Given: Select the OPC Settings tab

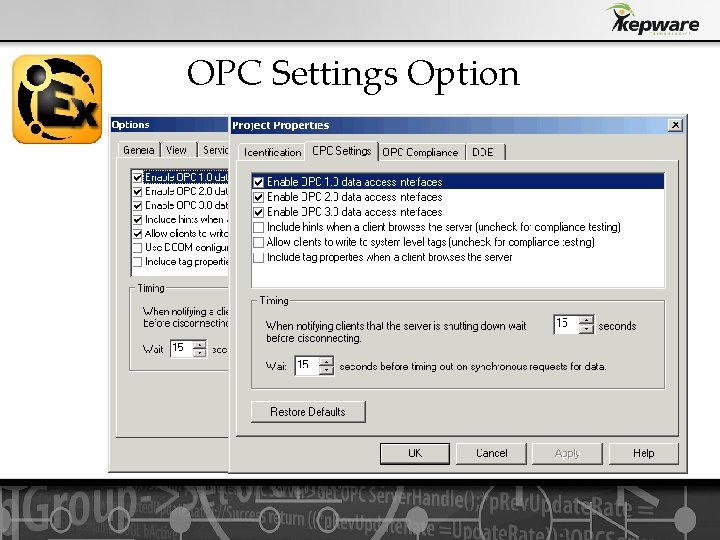Looking at the screenshot, I should pyautogui.click(x=342, y=151).
